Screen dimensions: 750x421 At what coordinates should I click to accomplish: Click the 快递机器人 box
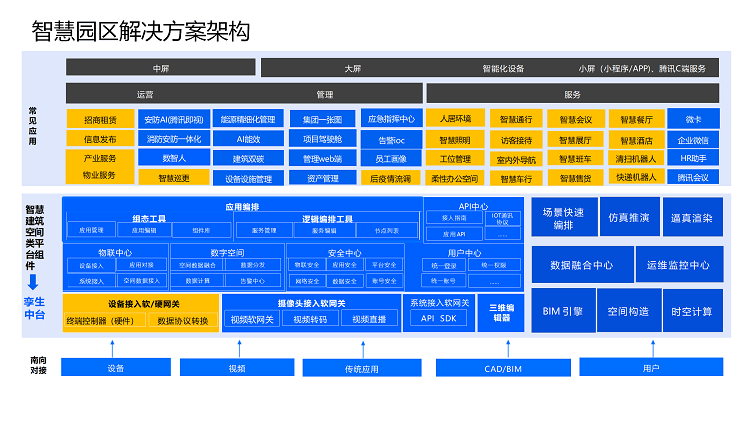tap(637, 177)
